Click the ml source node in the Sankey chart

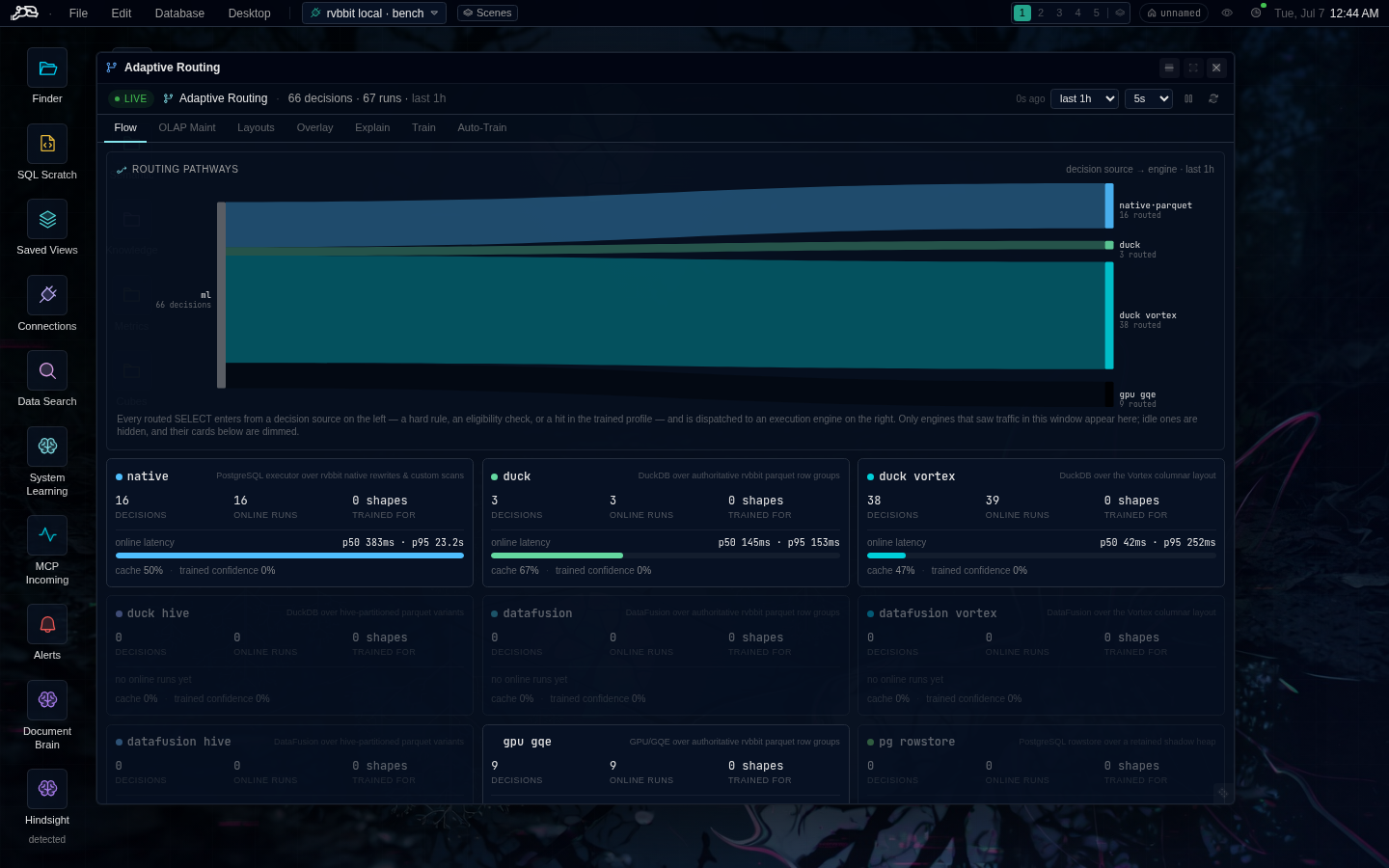click(x=221, y=295)
